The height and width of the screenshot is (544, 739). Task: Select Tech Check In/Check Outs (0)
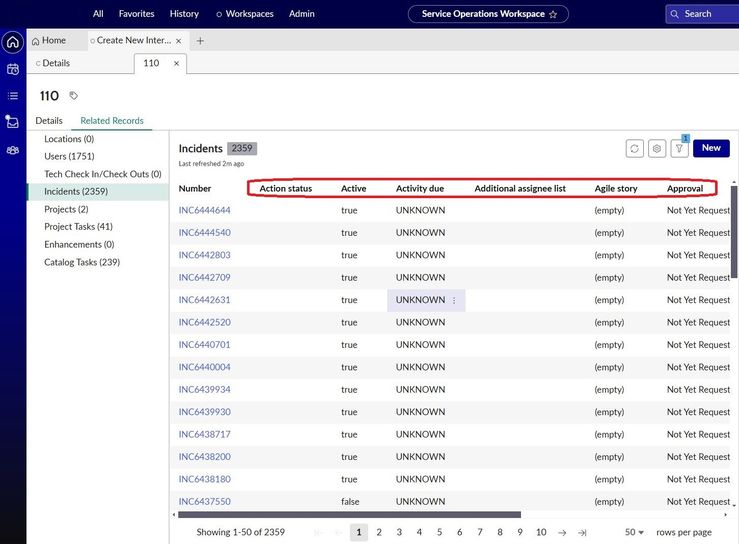pyautogui.click(x=103, y=174)
